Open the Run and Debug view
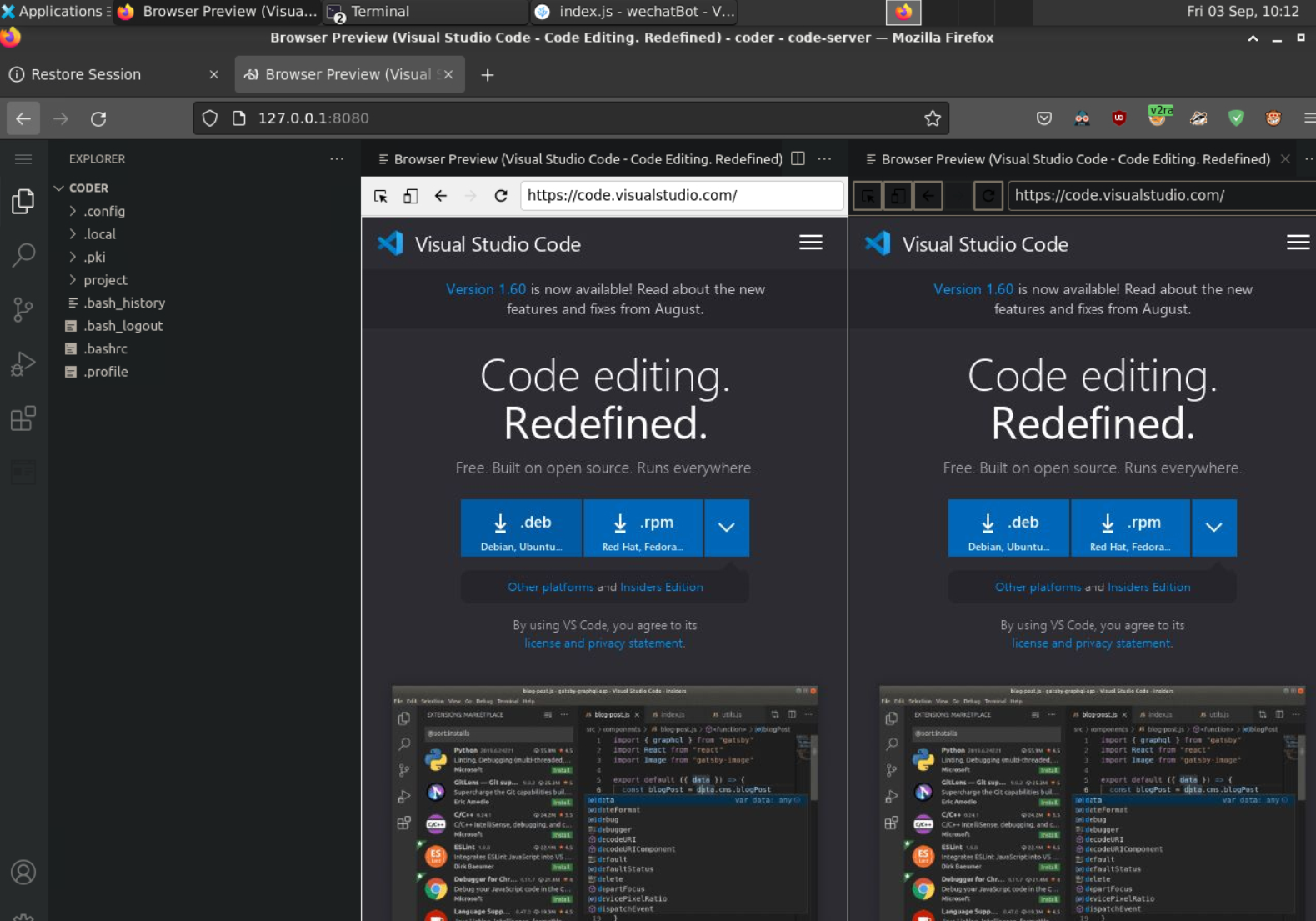Screen dimensions: 1316x921 [x=23, y=364]
